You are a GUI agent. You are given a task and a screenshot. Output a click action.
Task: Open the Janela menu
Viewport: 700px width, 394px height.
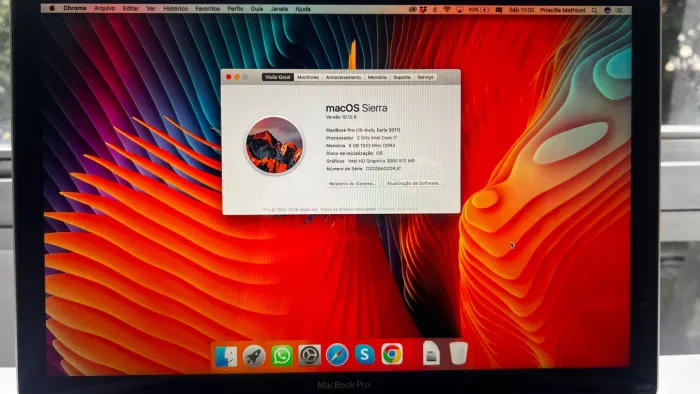pyautogui.click(x=279, y=8)
